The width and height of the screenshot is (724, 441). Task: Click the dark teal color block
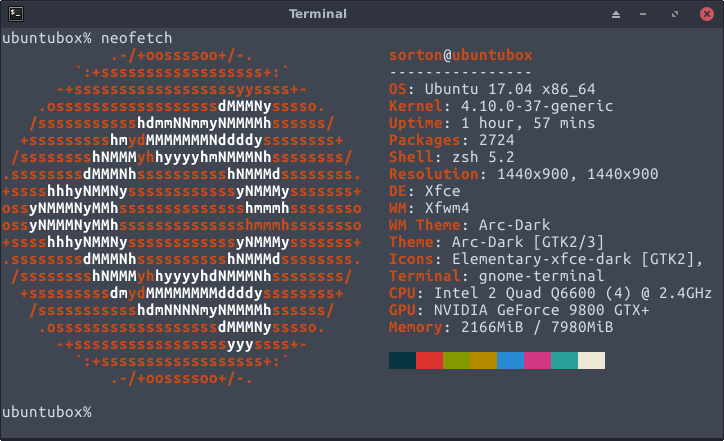[402, 361]
